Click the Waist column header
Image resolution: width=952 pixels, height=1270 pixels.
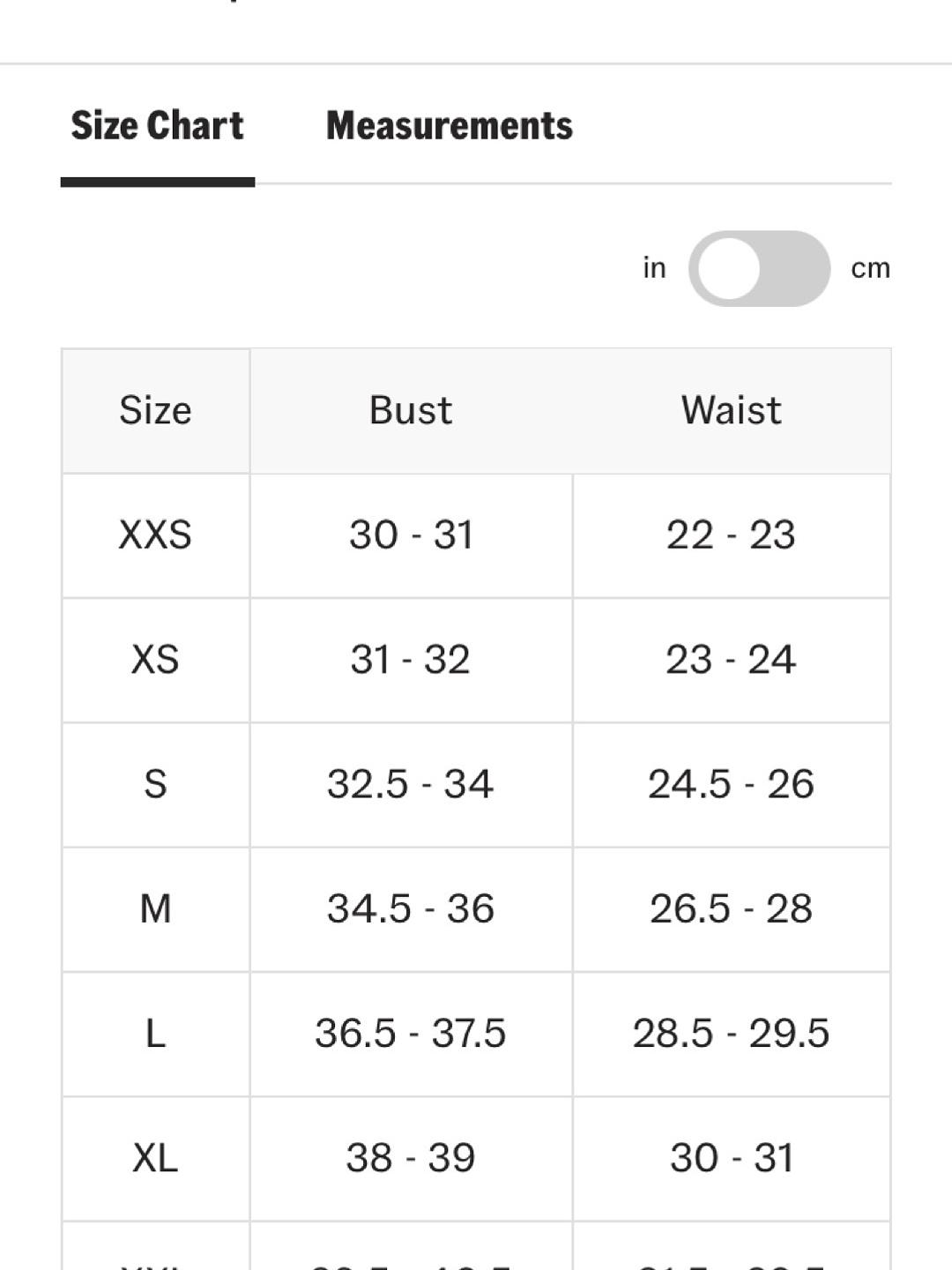pyautogui.click(x=731, y=410)
